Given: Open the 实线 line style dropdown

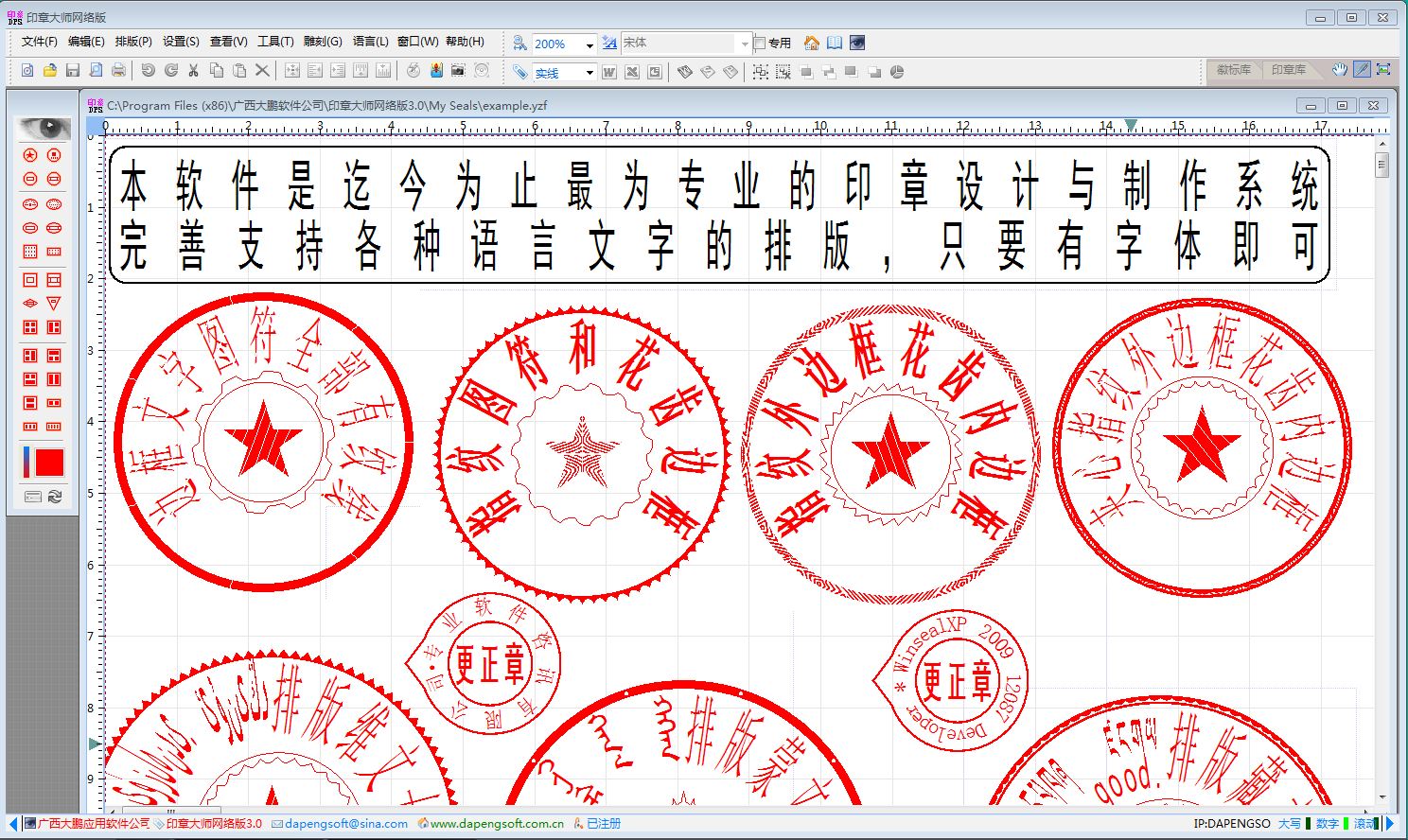Looking at the screenshot, I should 590,73.
